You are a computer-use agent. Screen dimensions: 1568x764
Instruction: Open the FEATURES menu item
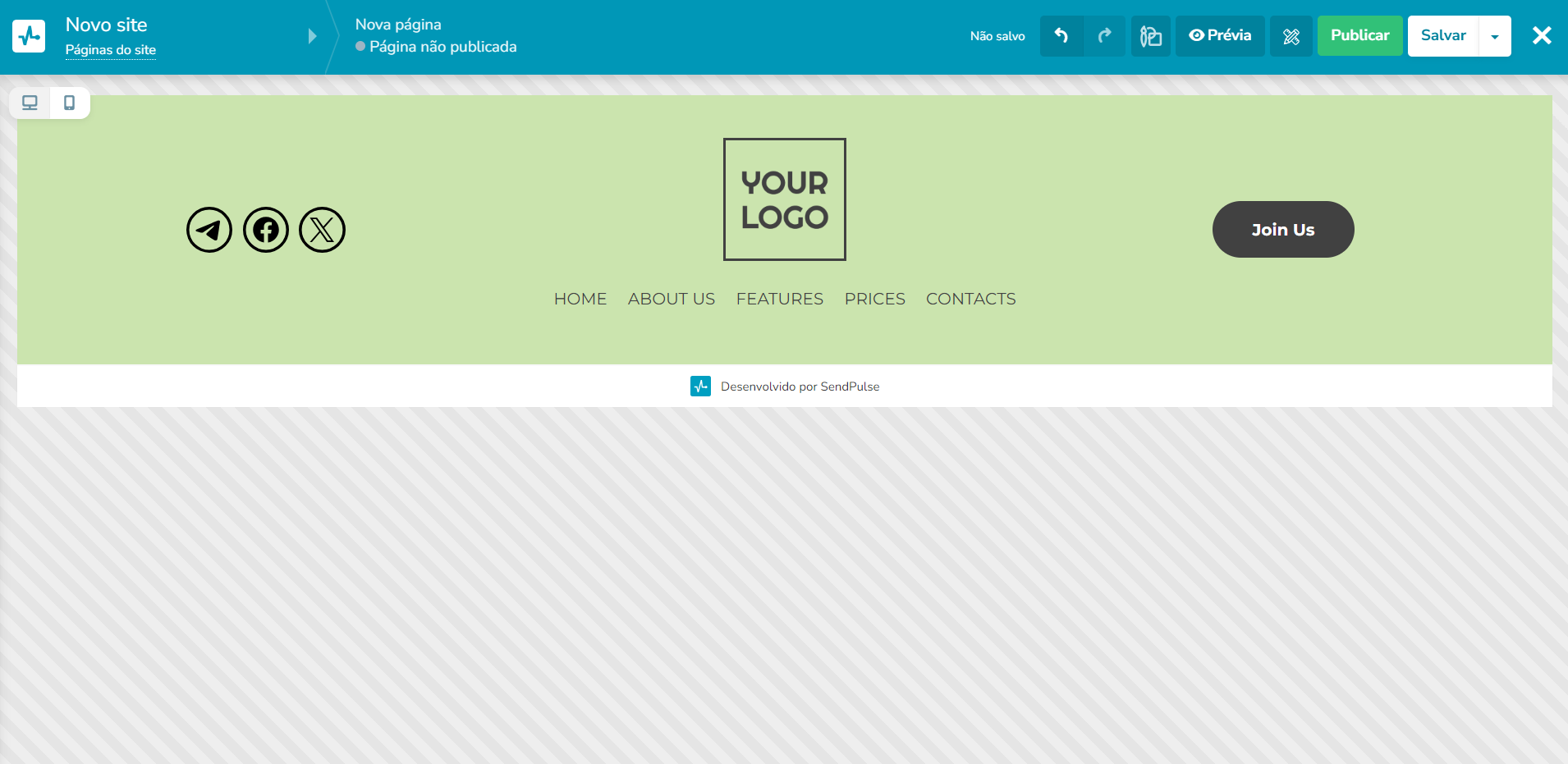coord(780,299)
